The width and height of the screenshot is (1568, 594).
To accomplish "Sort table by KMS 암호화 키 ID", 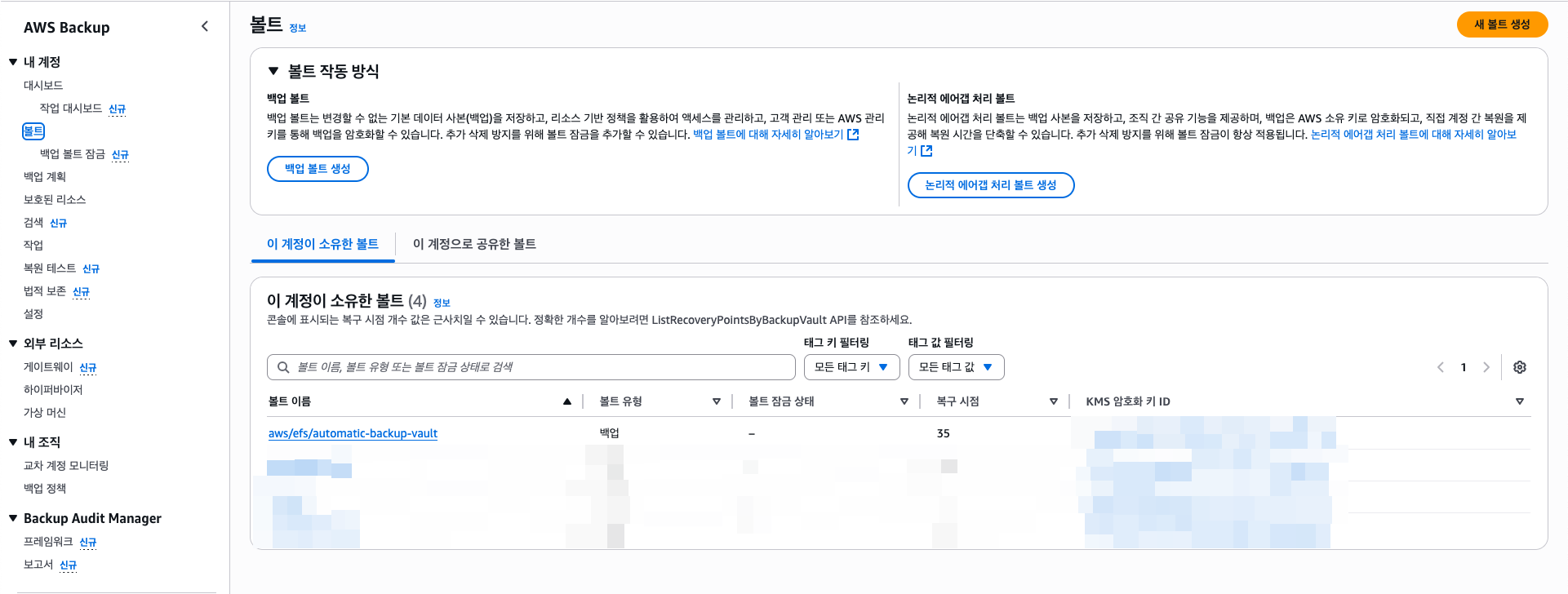I will pos(1519,401).
